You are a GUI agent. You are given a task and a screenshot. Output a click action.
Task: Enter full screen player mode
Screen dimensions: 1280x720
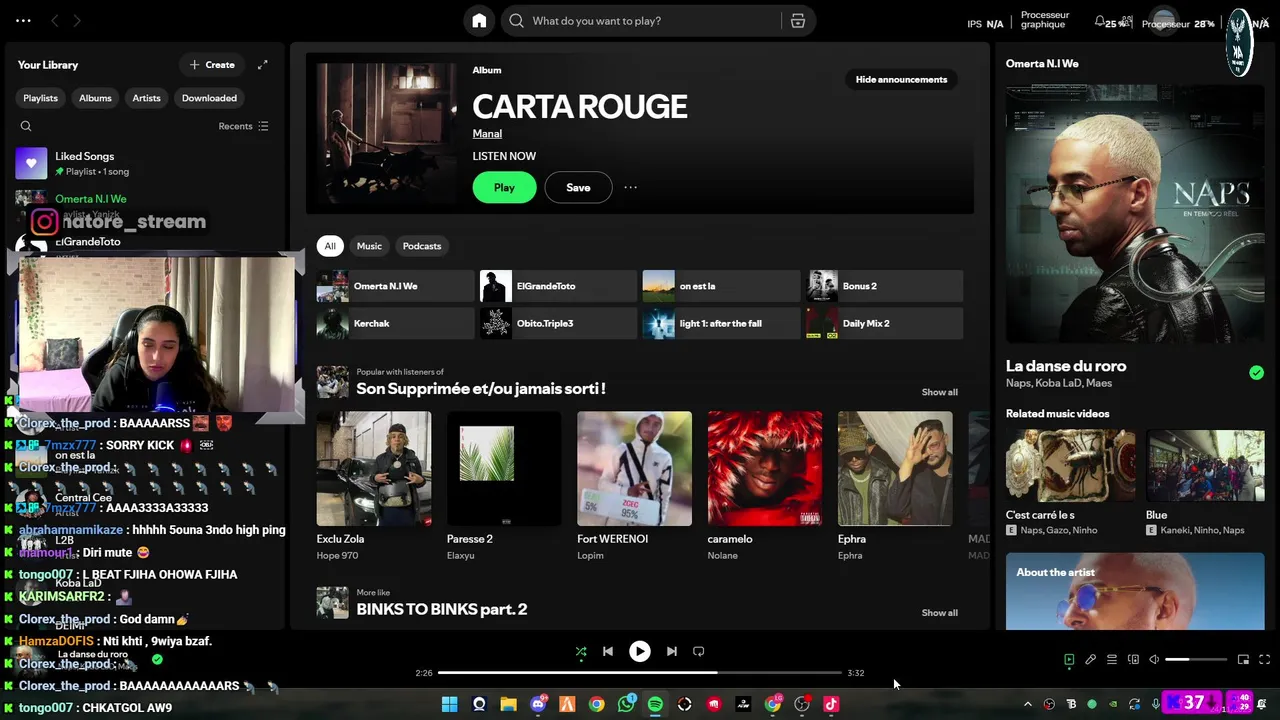(1264, 660)
